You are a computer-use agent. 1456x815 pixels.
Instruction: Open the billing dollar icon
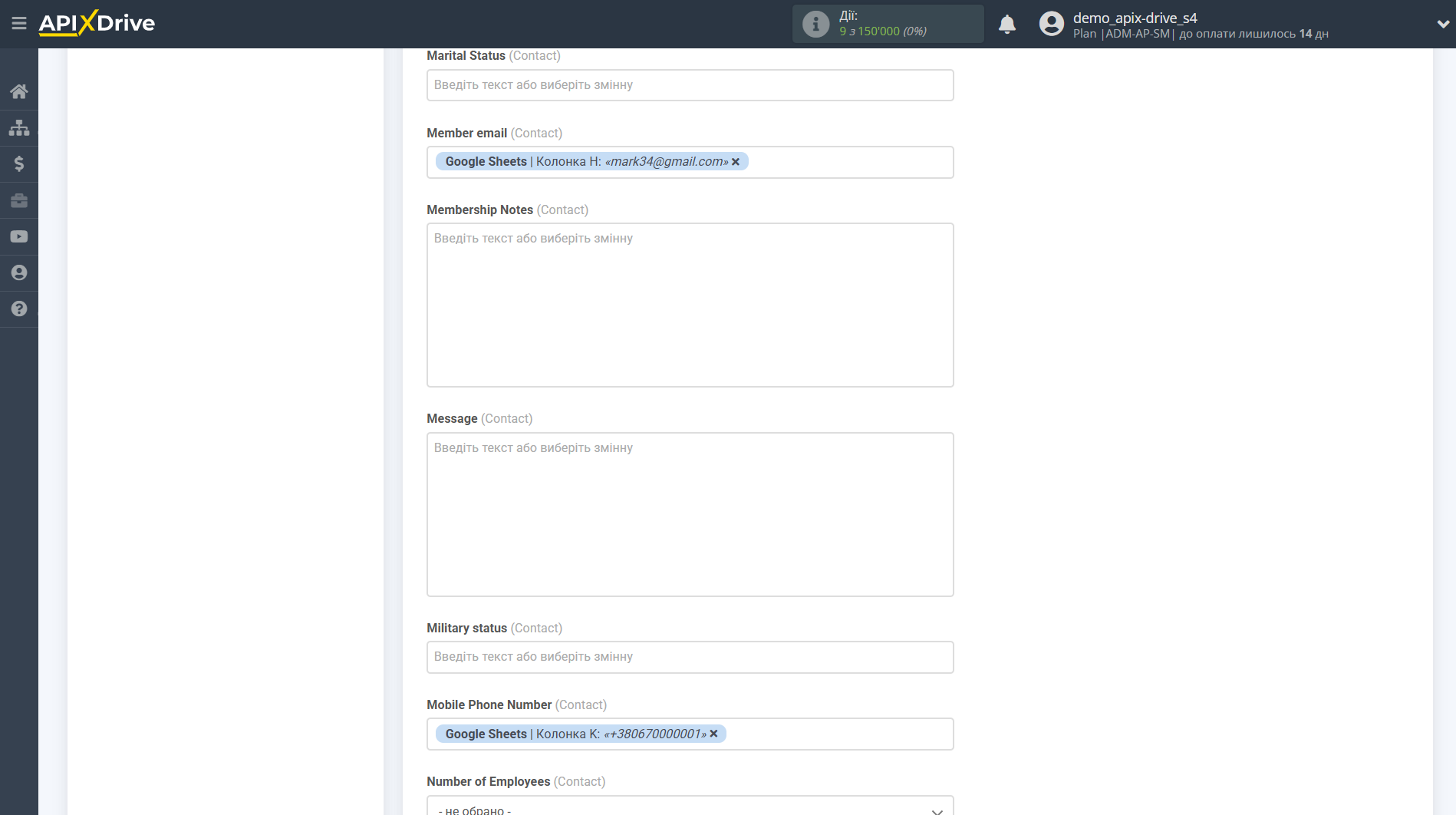(x=19, y=163)
